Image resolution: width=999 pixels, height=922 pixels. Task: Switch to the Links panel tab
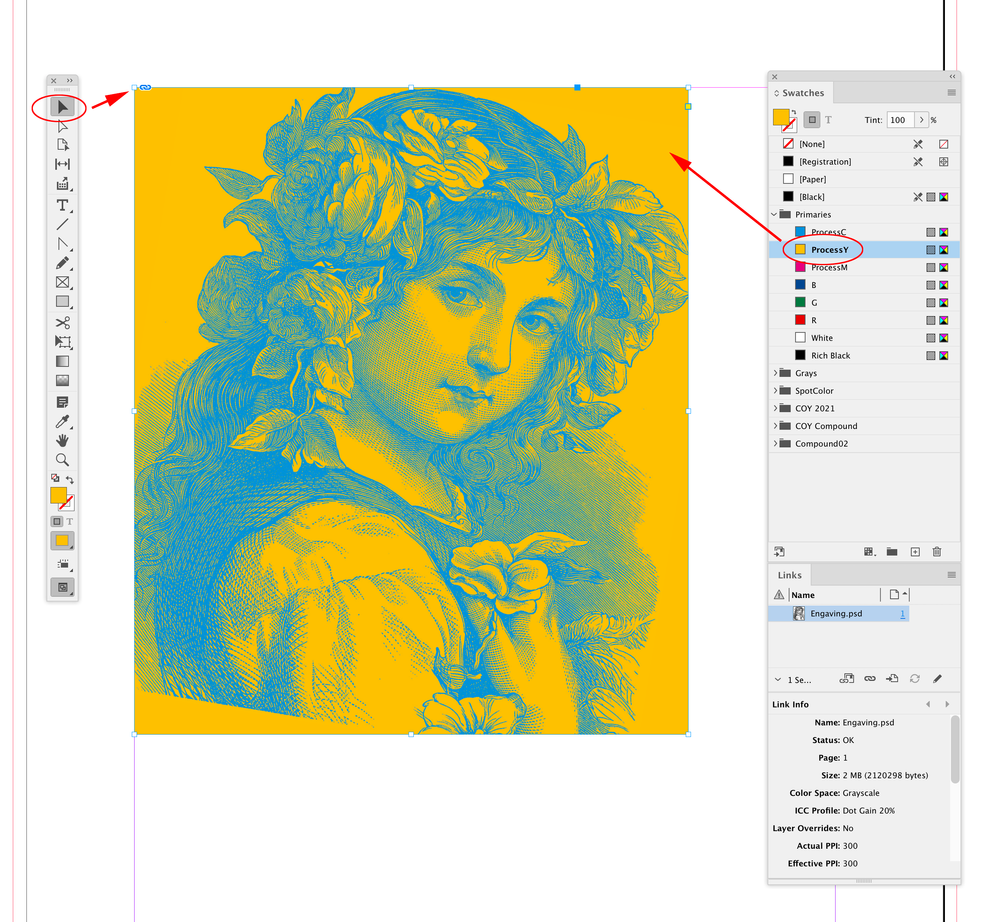click(x=790, y=575)
